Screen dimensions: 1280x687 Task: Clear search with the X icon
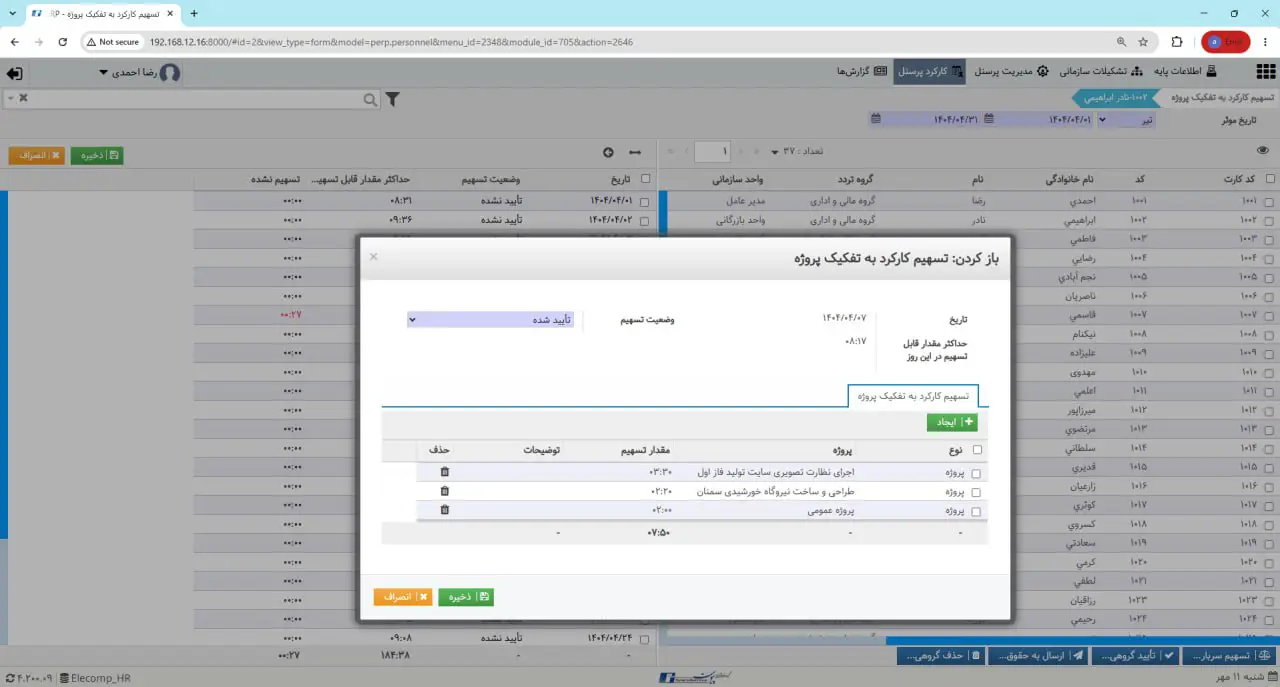(23, 98)
